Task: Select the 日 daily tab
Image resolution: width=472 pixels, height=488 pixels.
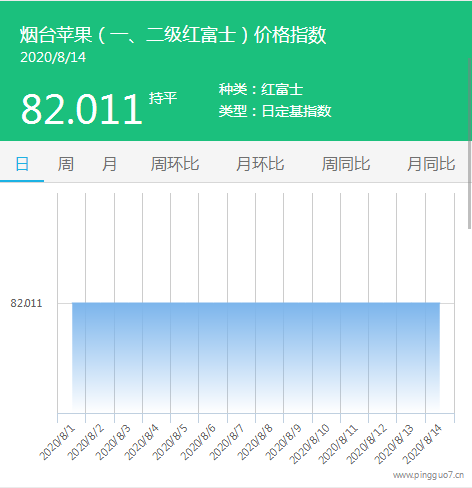Action: [x=22, y=164]
